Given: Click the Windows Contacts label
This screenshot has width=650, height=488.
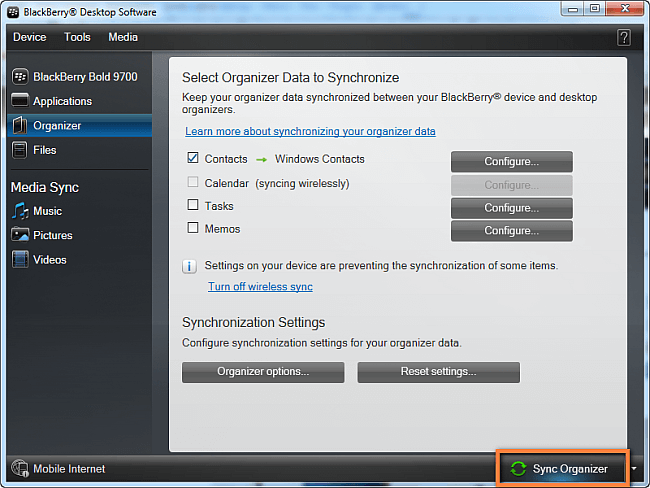Looking at the screenshot, I should [x=320, y=159].
